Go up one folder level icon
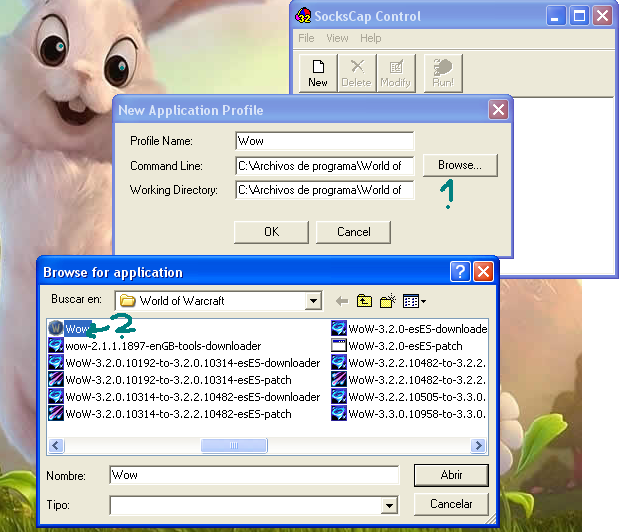The height and width of the screenshot is (532, 630). click(364, 301)
